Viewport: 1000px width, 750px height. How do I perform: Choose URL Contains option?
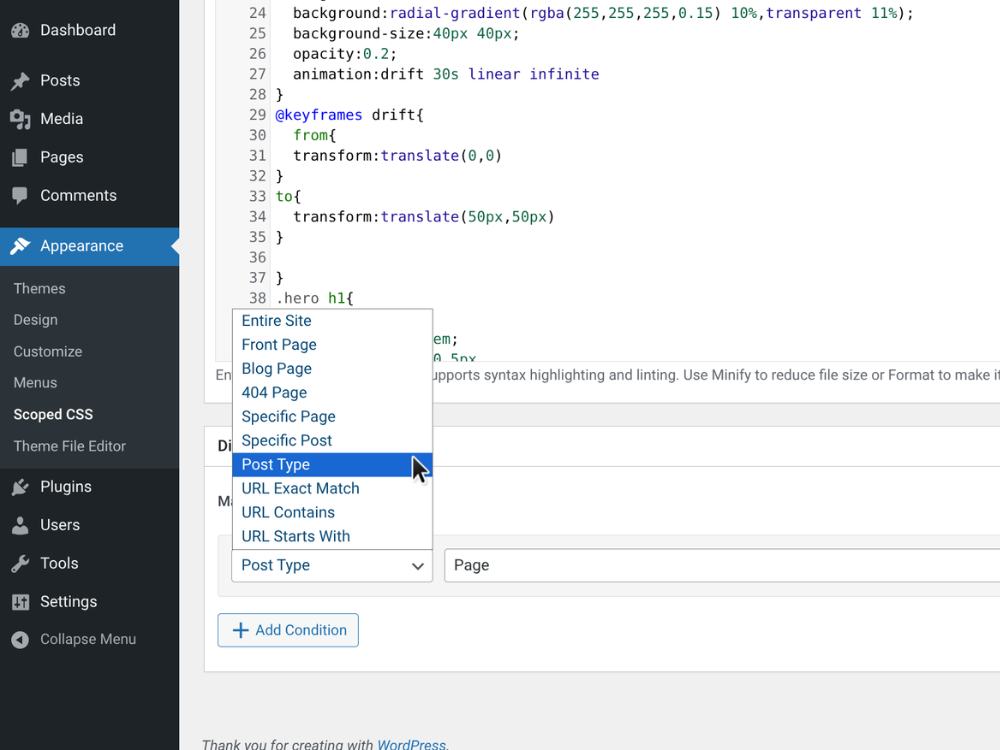pyautogui.click(x=332, y=513)
